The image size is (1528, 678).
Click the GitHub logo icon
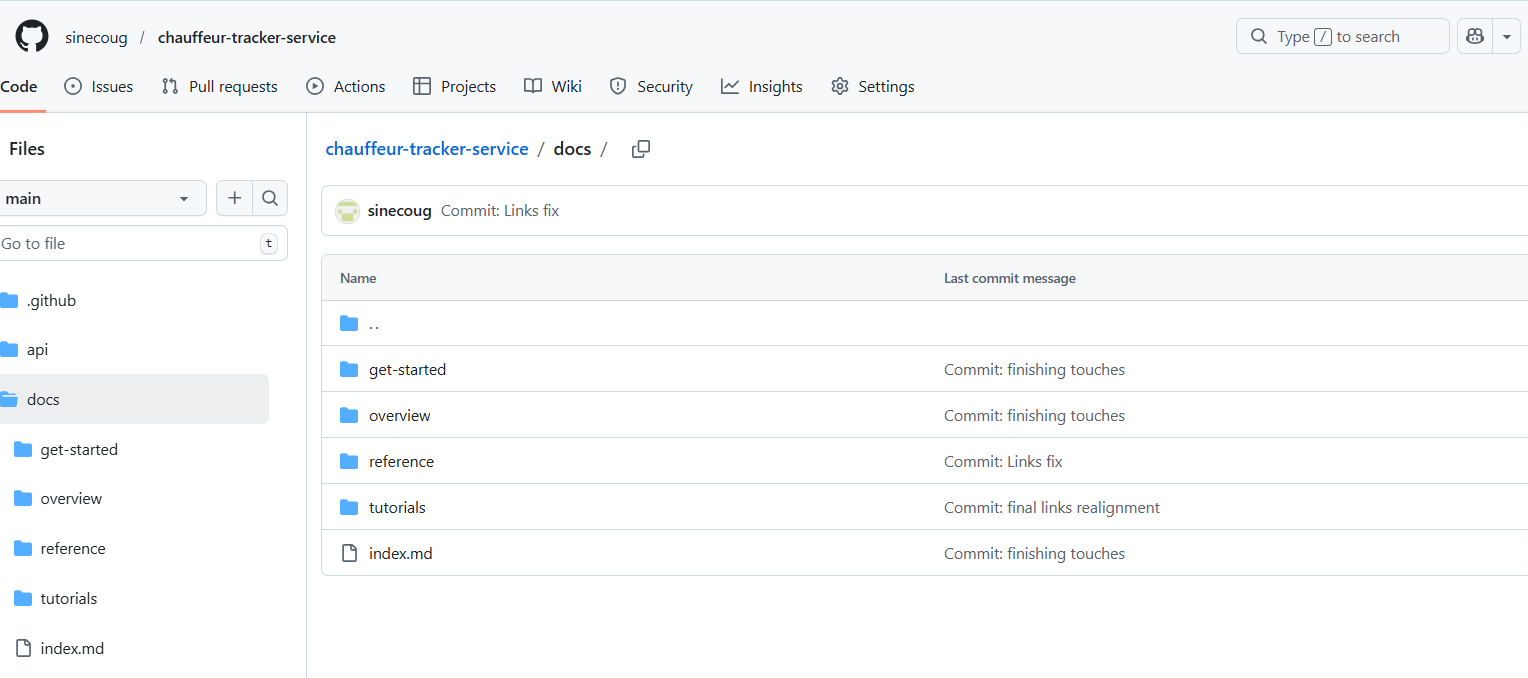coord(32,37)
